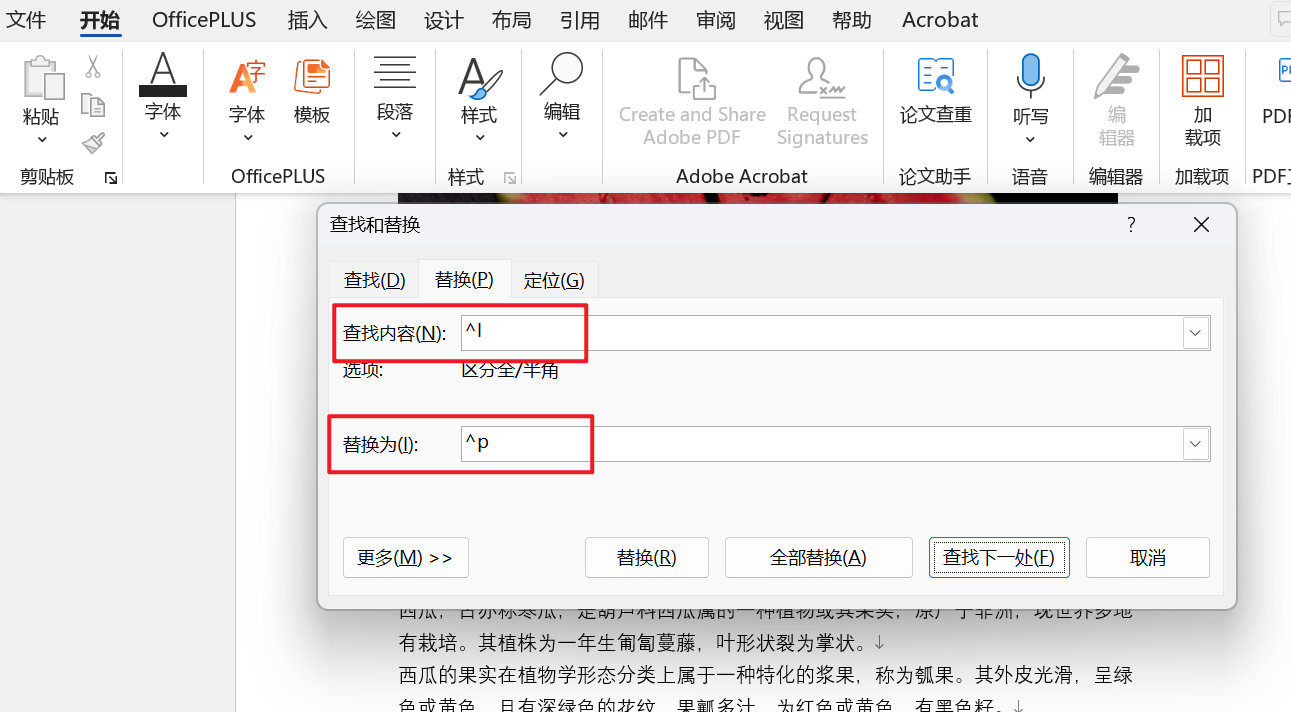Open the Add-ins grid icon
Image resolution: width=1291 pixels, height=712 pixels.
[x=1202, y=77]
